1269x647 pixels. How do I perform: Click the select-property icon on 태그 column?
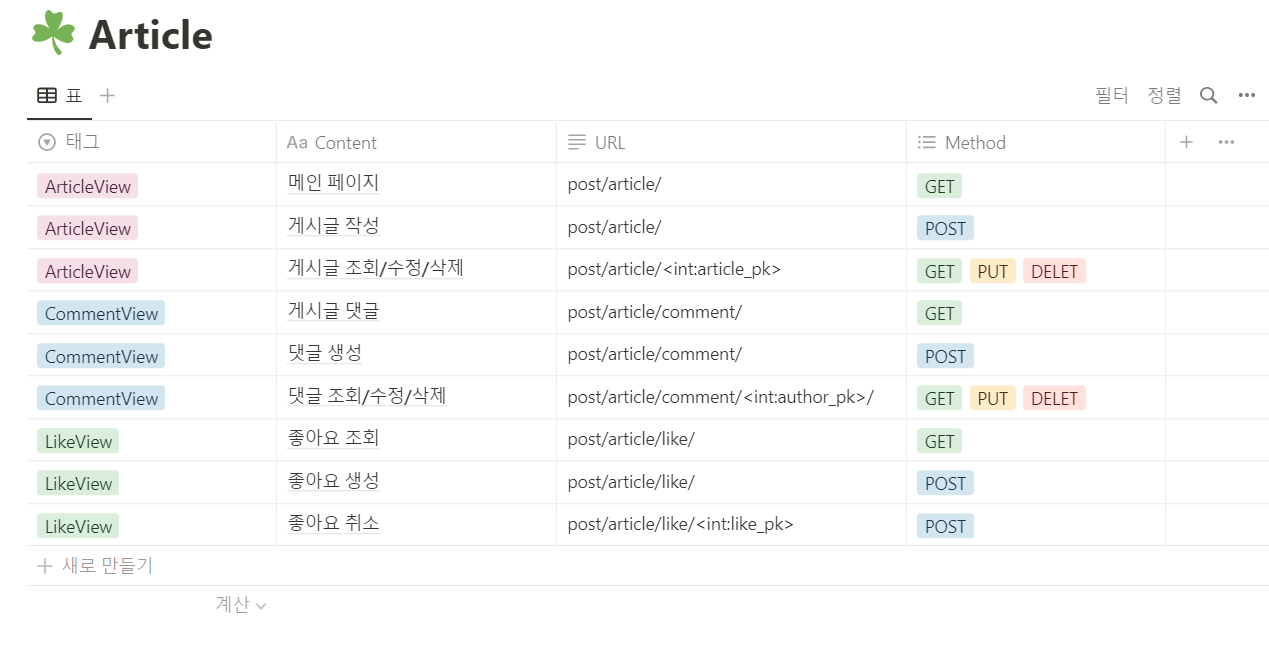[44, 141]
